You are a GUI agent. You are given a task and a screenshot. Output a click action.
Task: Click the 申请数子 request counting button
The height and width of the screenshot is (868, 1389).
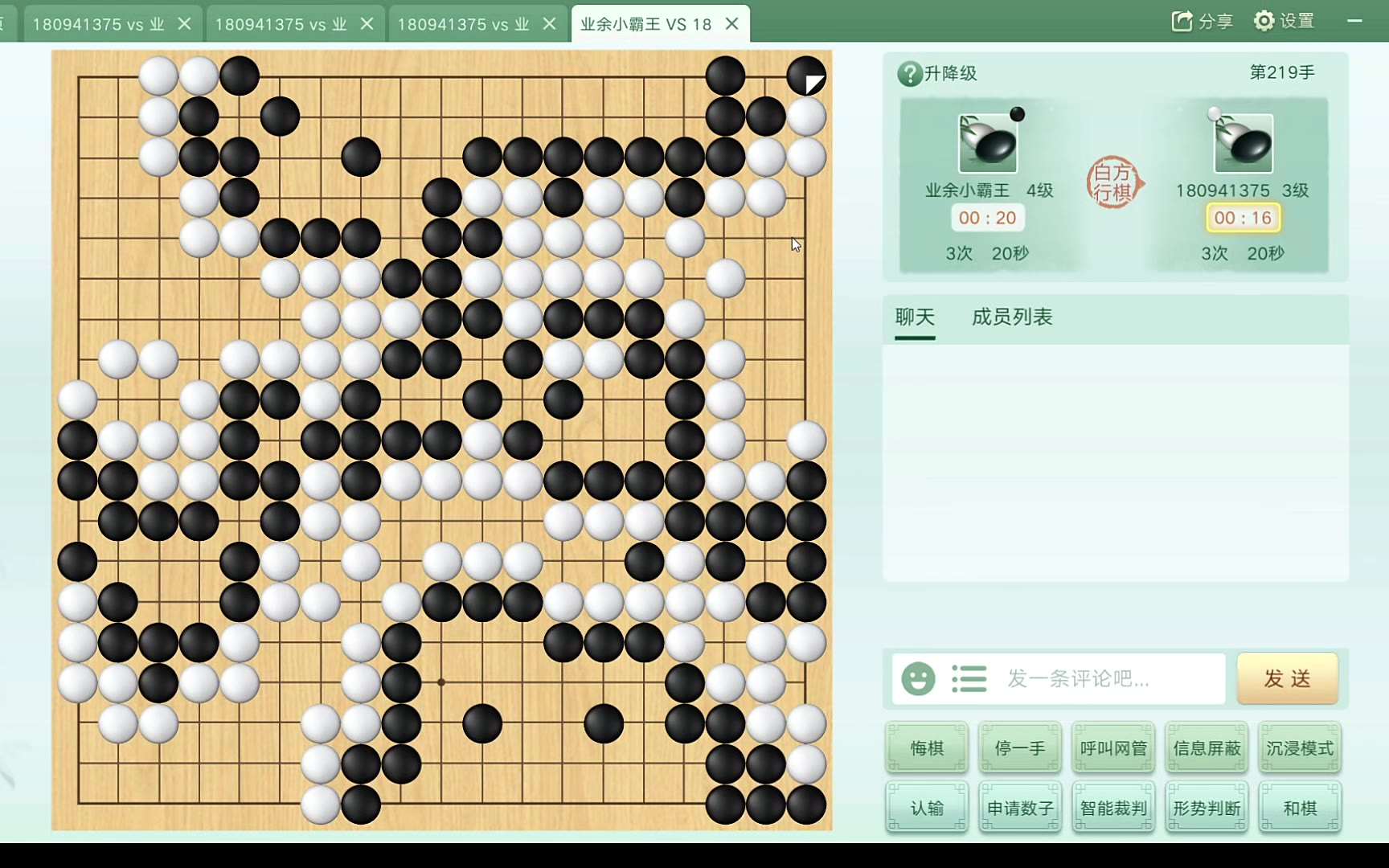coord(1020,808)
